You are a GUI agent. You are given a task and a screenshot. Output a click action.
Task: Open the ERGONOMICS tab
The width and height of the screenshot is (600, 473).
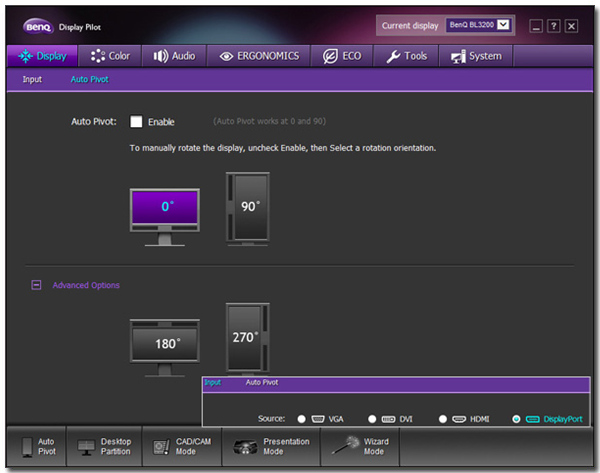coord(258,56)
